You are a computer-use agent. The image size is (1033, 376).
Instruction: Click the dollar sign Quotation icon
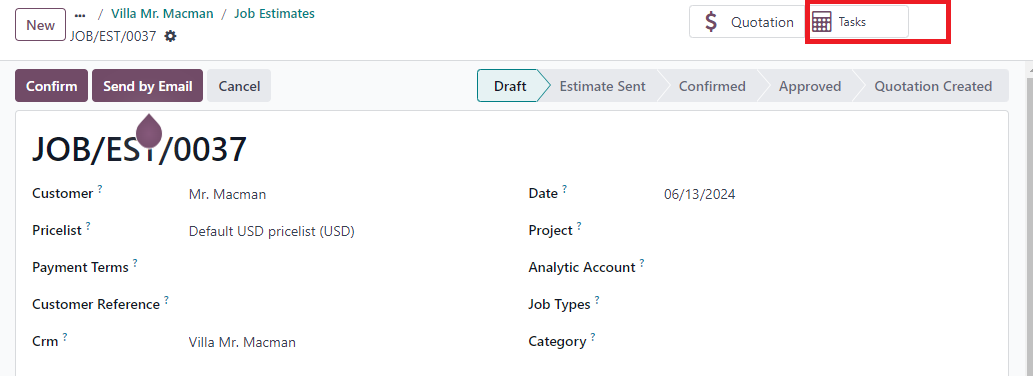click(x=711, y=22)
